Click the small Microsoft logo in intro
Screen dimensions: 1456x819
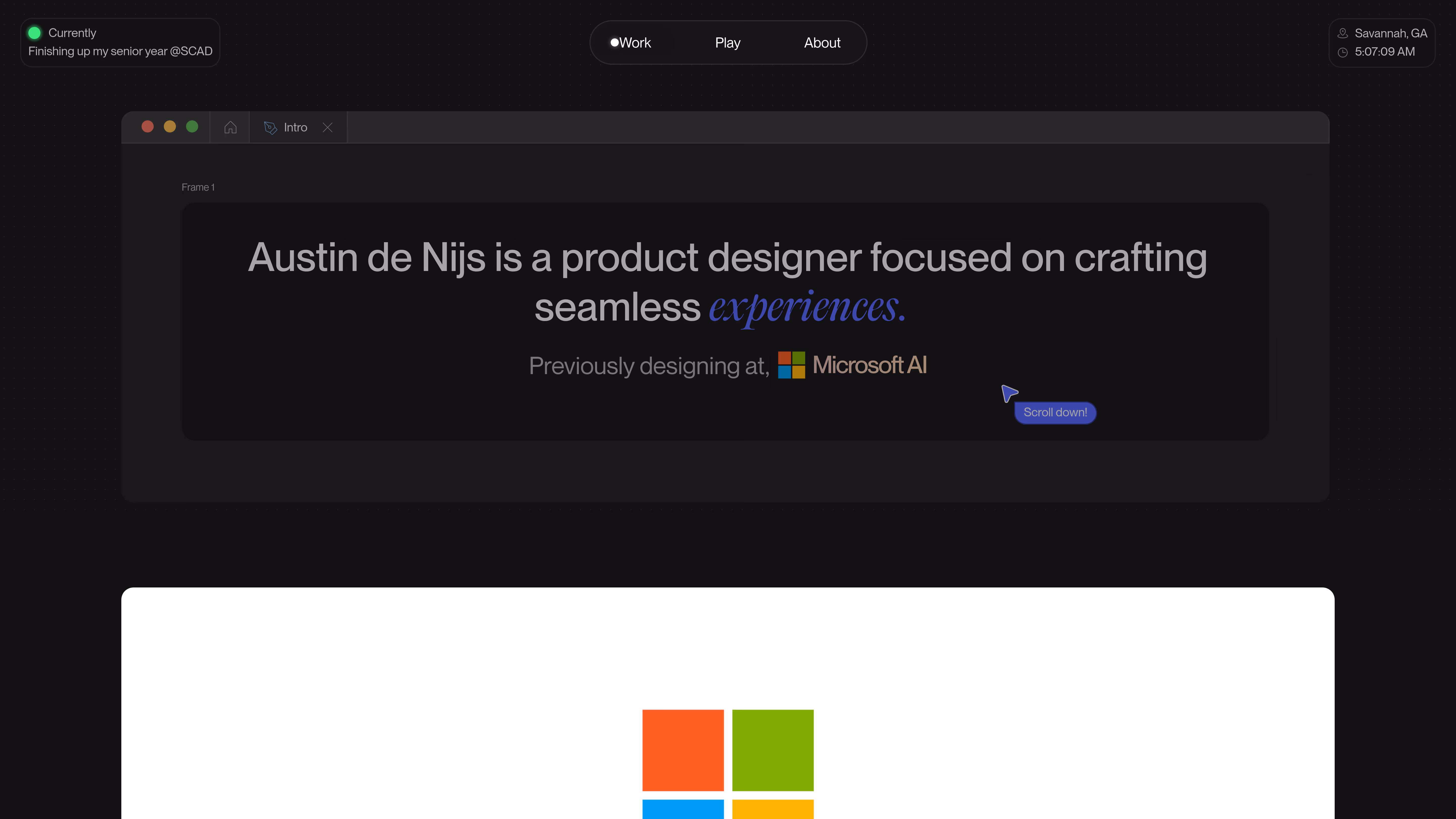click(791, 365)
